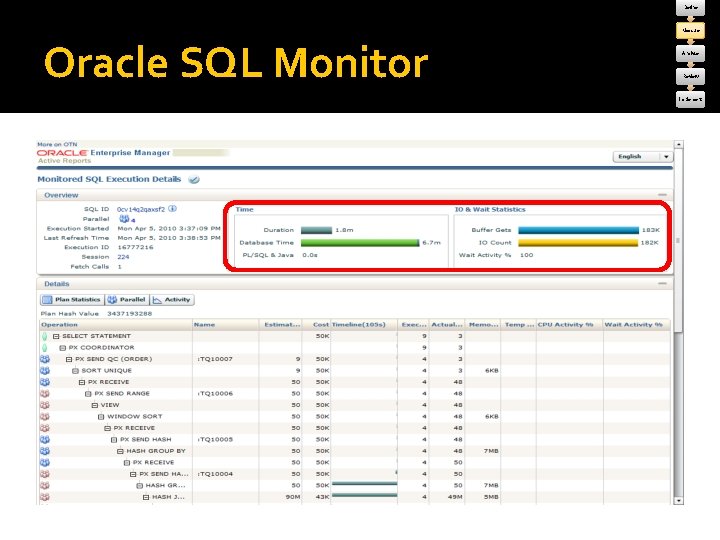This screenshot has height=540, width=720.
Task: Click the blue Buffer Gets bar
Action: [x=579, y=230]
